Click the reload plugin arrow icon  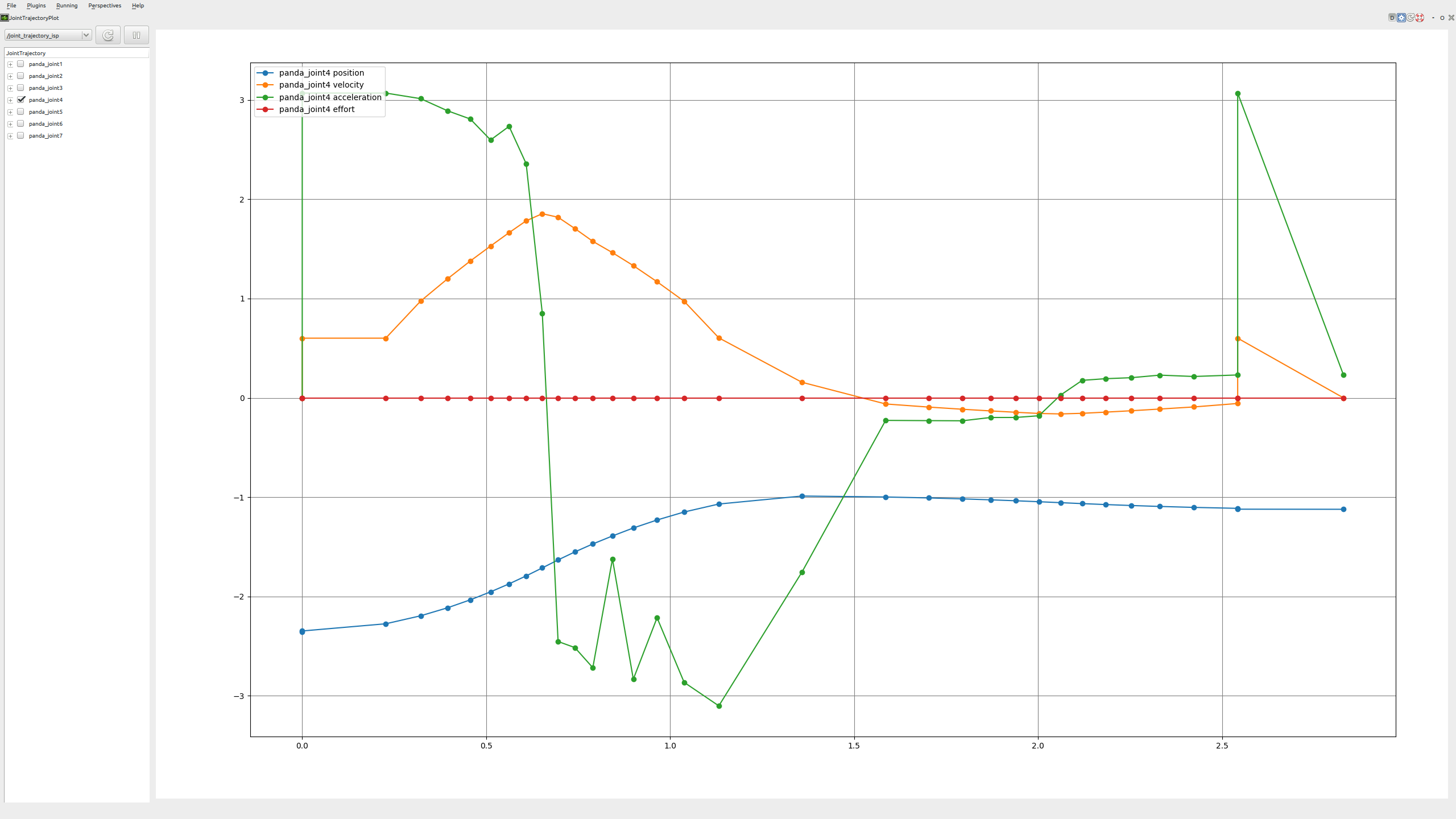(1410, 18)
